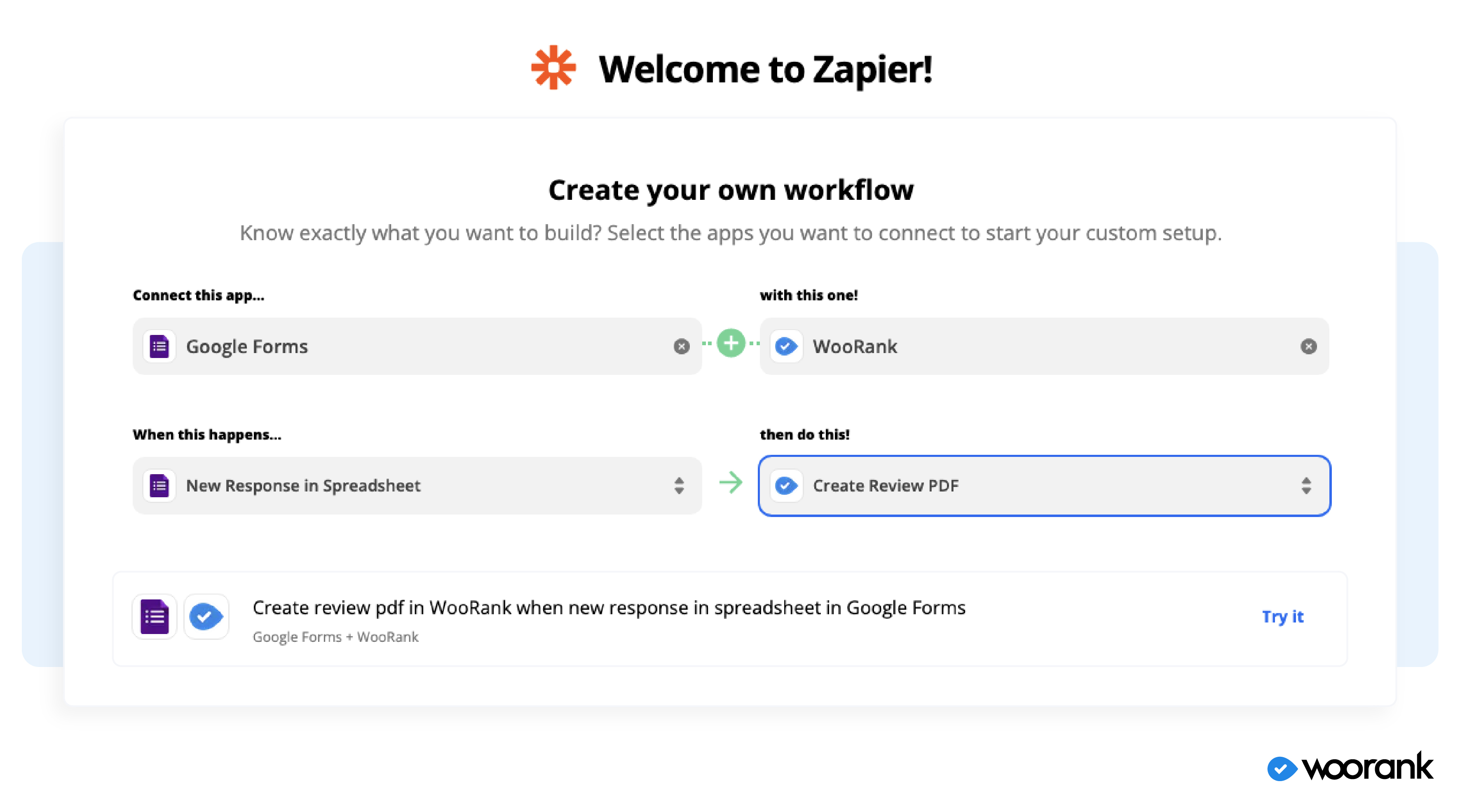Expand trigger list using up-down arrows

coord(679,486)
